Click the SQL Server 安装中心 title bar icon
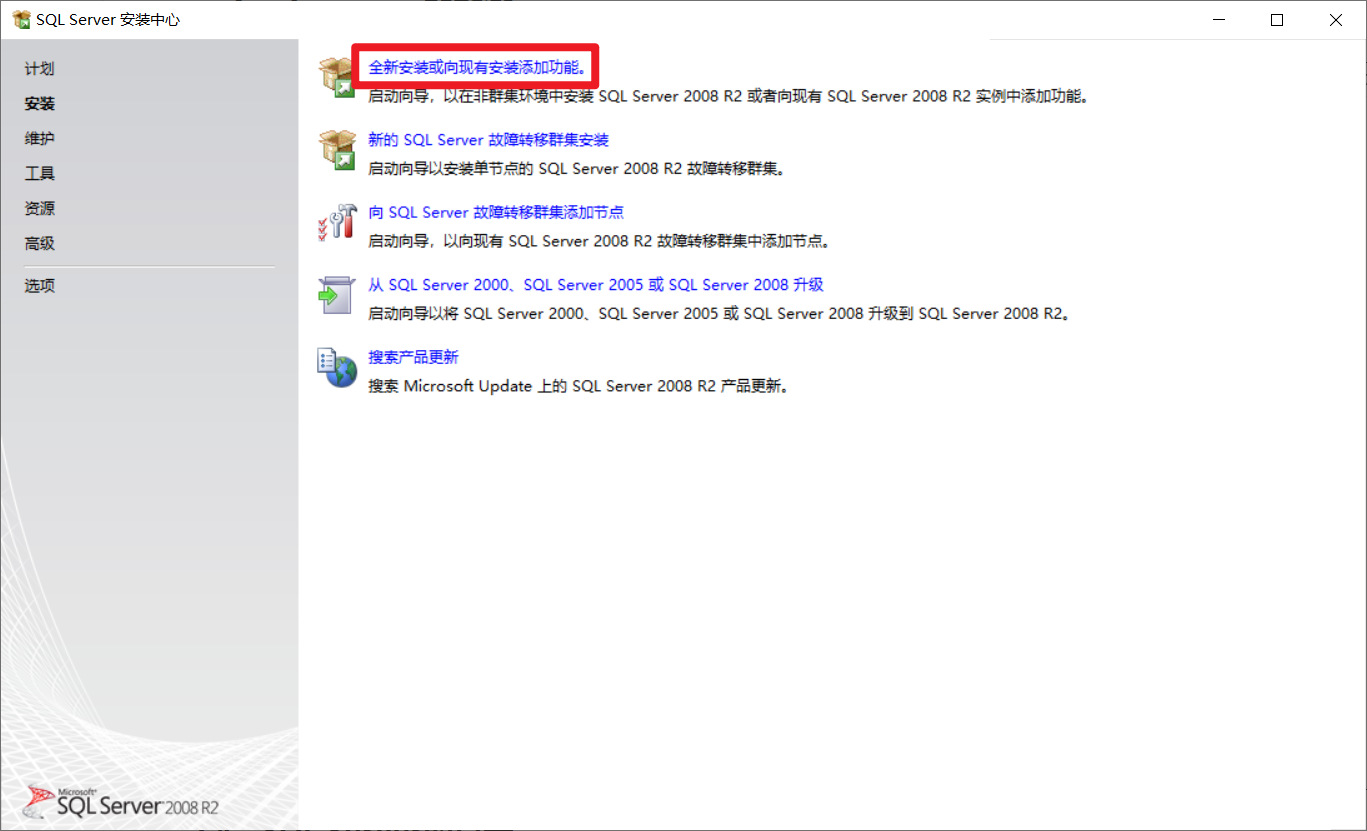This screenshot has width=1367, height=831. (21, 19)
